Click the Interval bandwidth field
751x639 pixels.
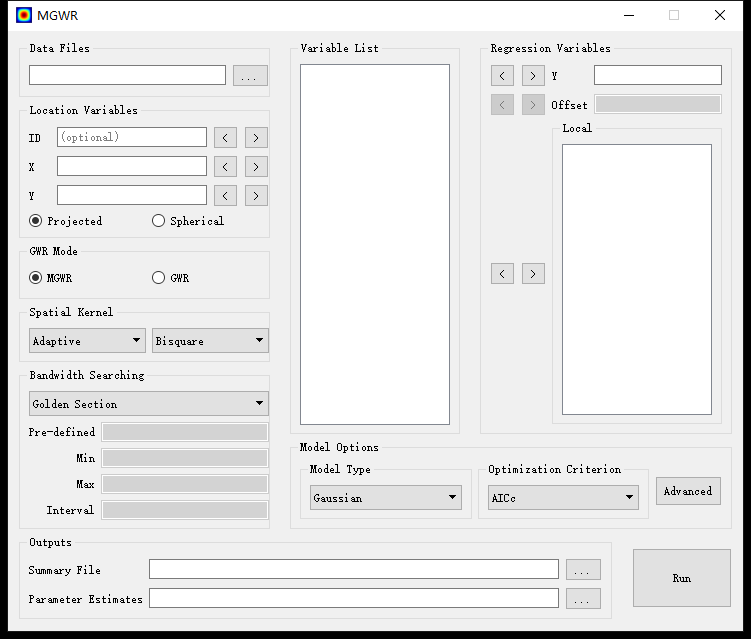185,510
